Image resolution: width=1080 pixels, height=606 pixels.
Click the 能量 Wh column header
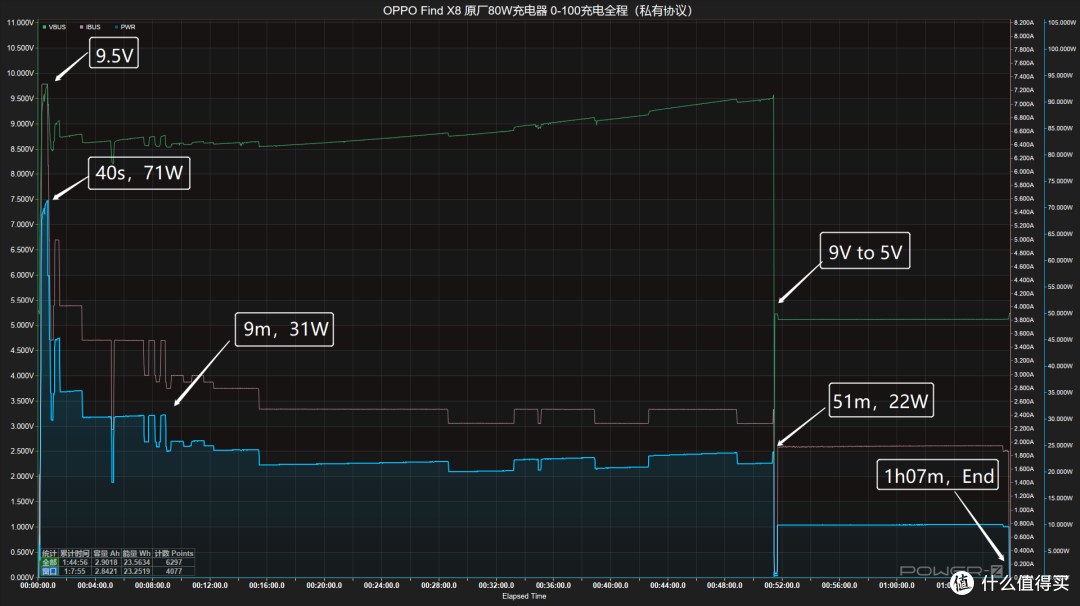[136, 553]
